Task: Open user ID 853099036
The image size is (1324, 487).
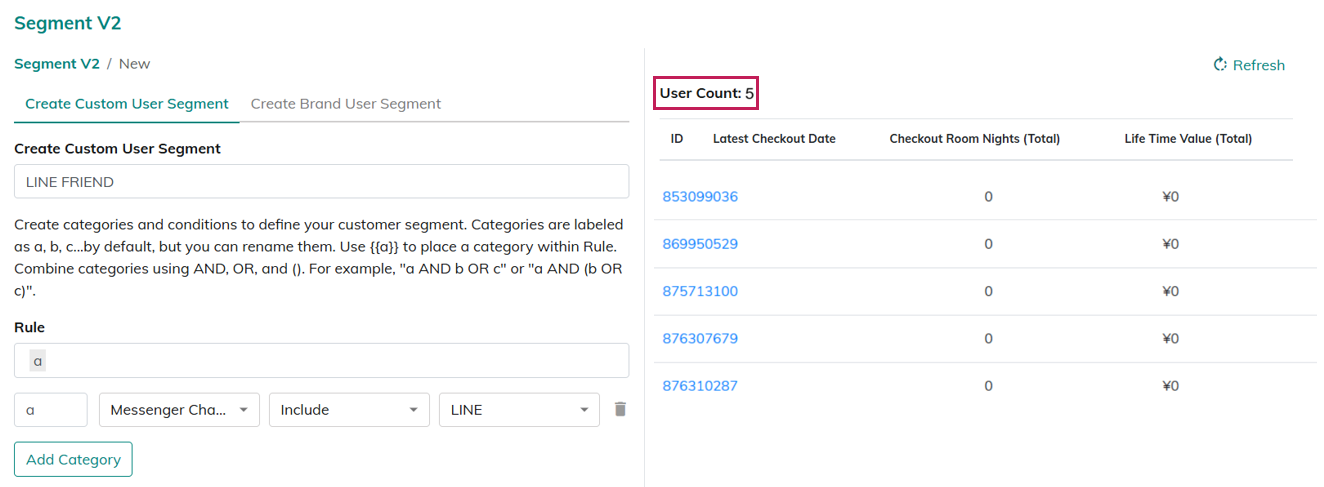Action: point(700,197)
